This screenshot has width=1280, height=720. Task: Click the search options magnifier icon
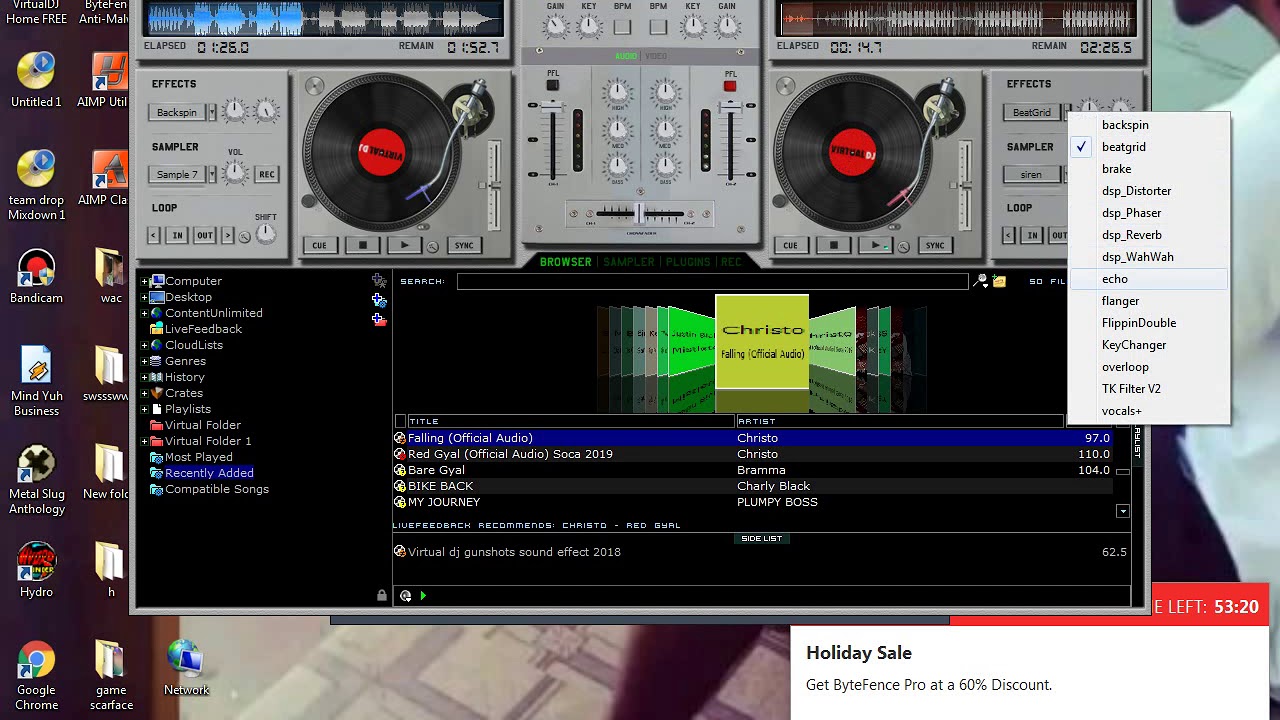pos(981,281)
